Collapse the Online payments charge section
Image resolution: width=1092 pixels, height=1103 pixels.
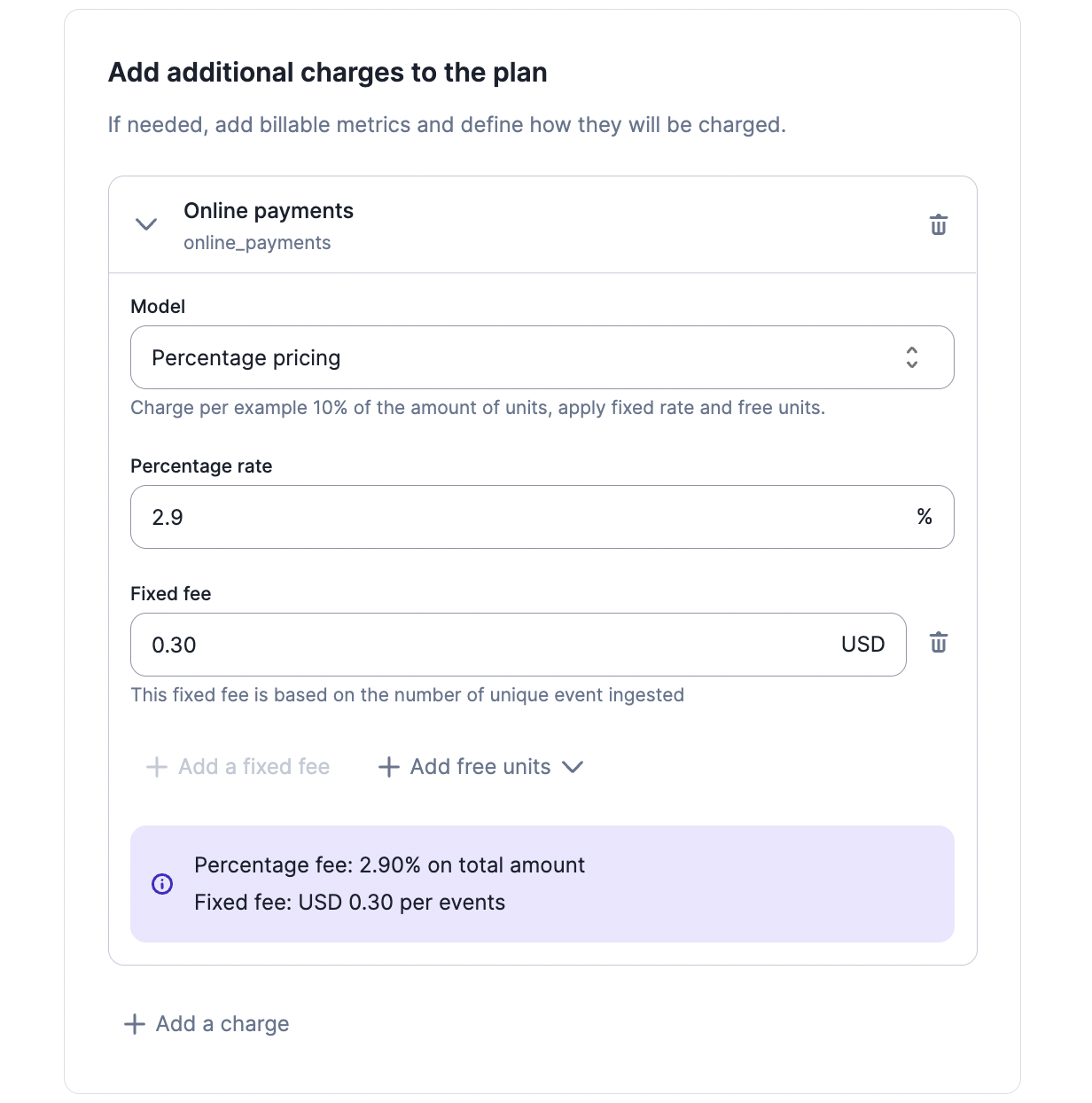point(146,224)
